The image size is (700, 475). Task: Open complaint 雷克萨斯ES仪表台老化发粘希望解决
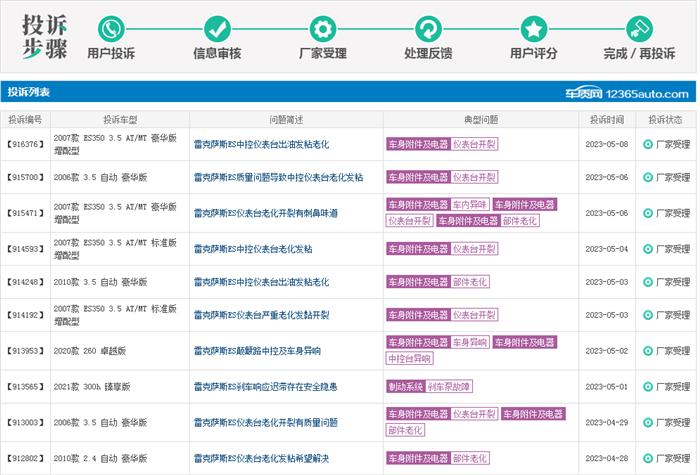pyautogui.click(x=261, y=458)
